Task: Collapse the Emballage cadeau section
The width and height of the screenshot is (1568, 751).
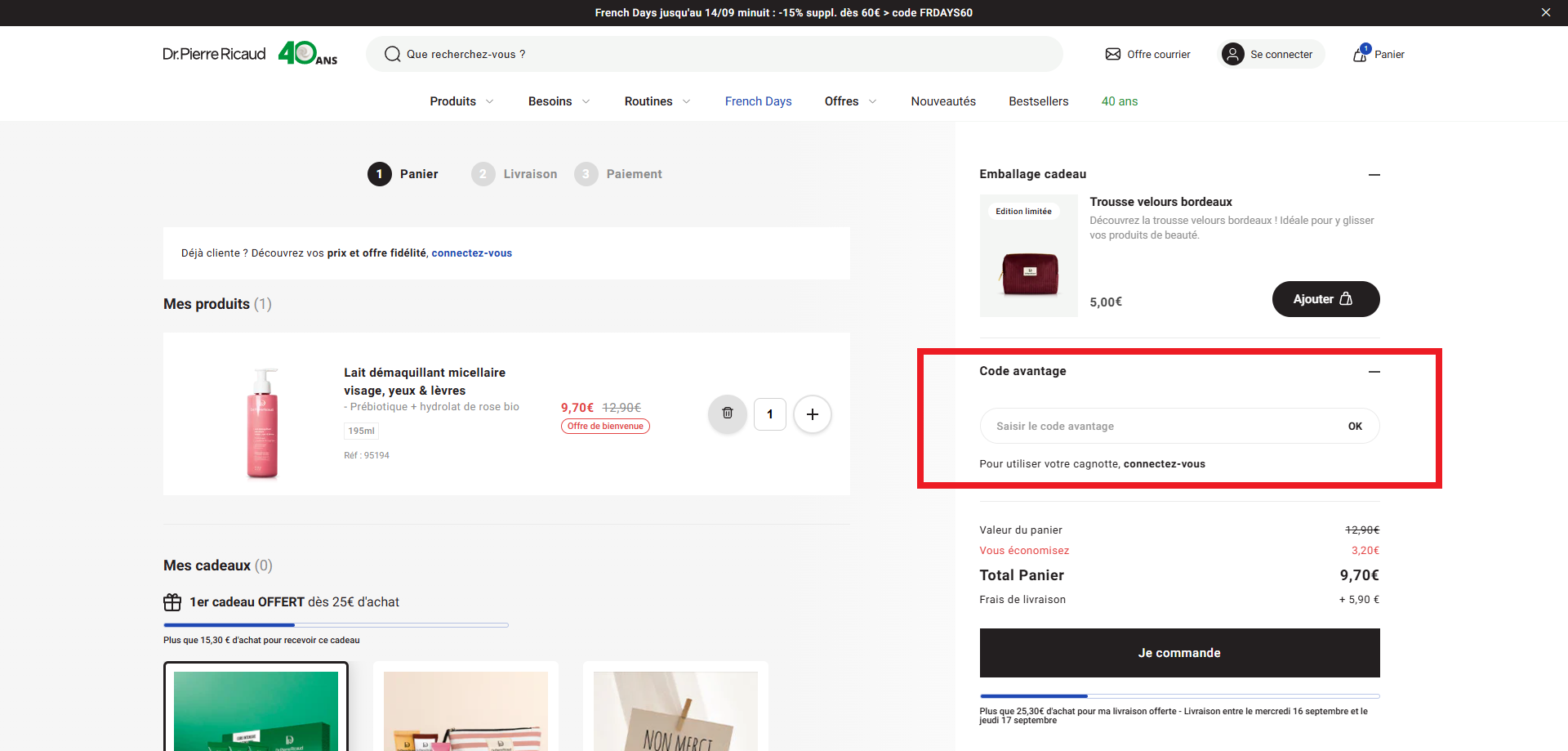Action: pos(1374,174)
